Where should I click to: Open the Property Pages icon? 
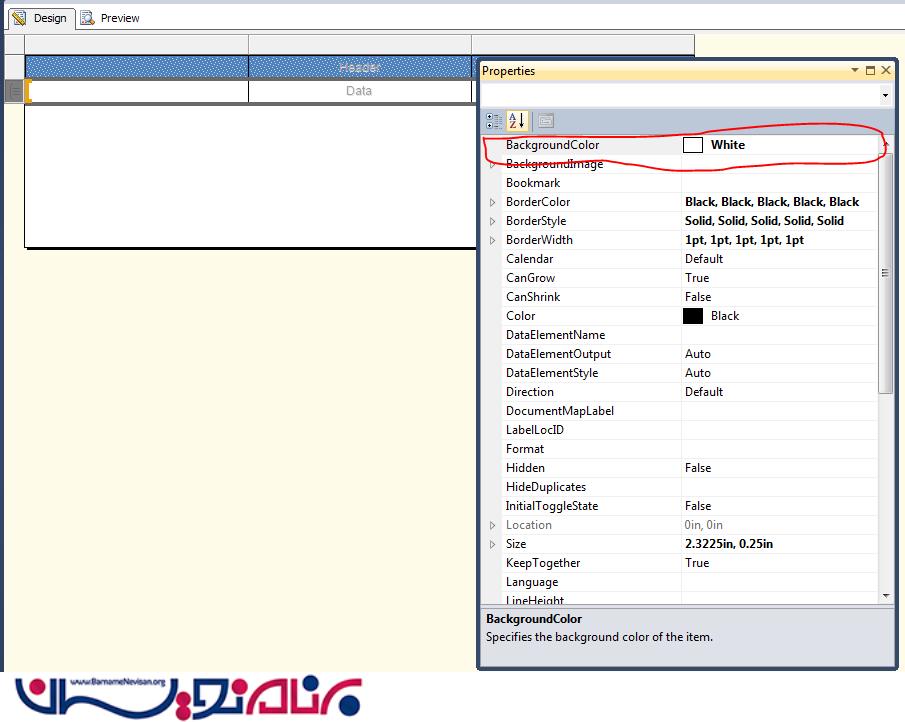pyautogui.click(x=545, y=121)
